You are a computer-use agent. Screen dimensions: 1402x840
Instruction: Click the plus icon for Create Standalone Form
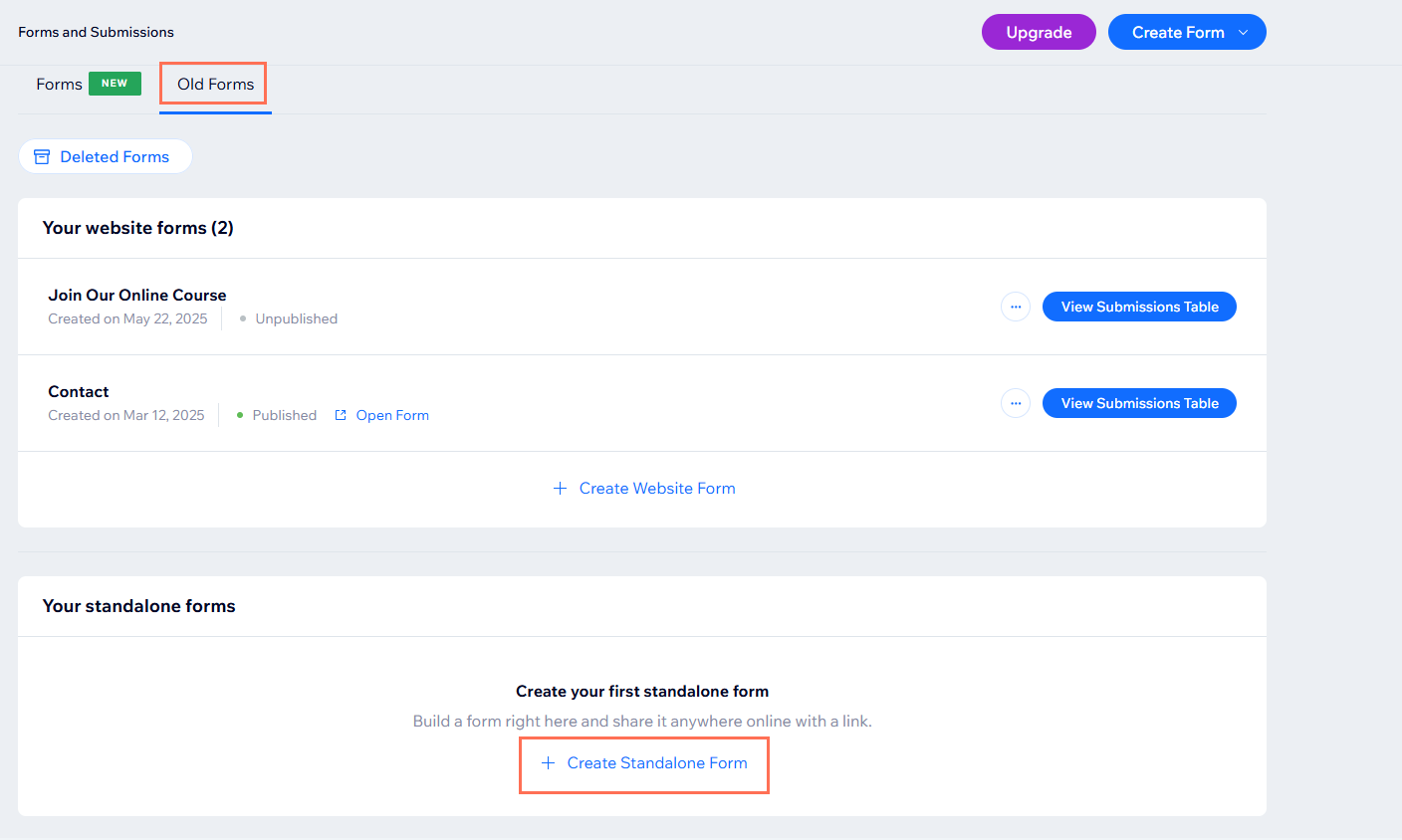coord(548,763)
